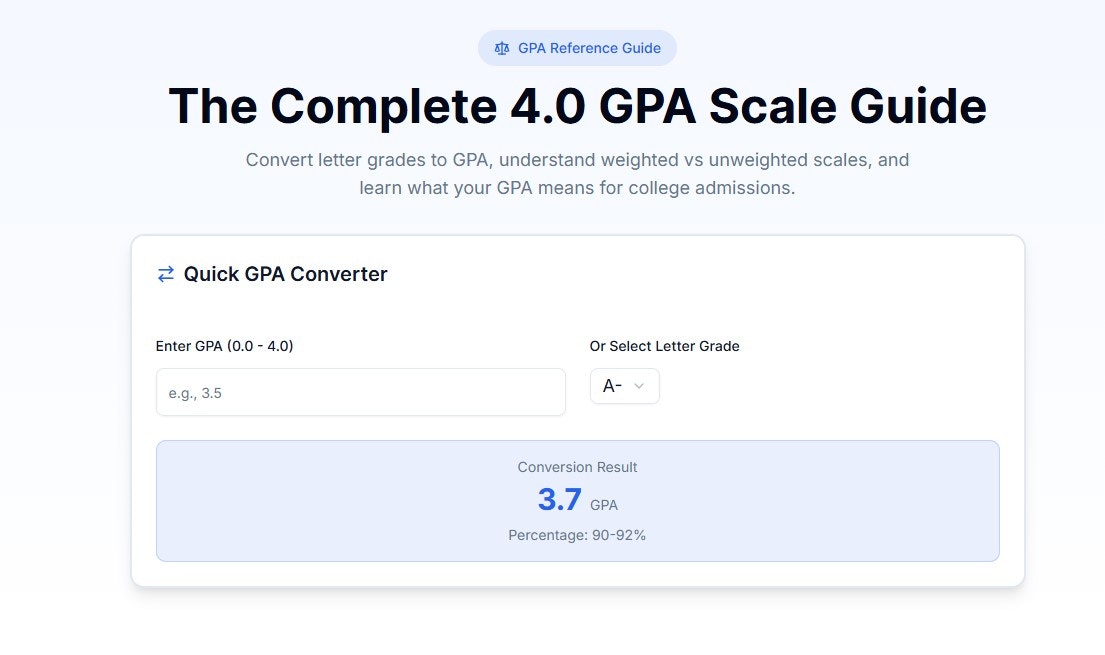1105x655 pixels.
Task: Click the Or Select Letter Grade label
Action: click(664, 346)
